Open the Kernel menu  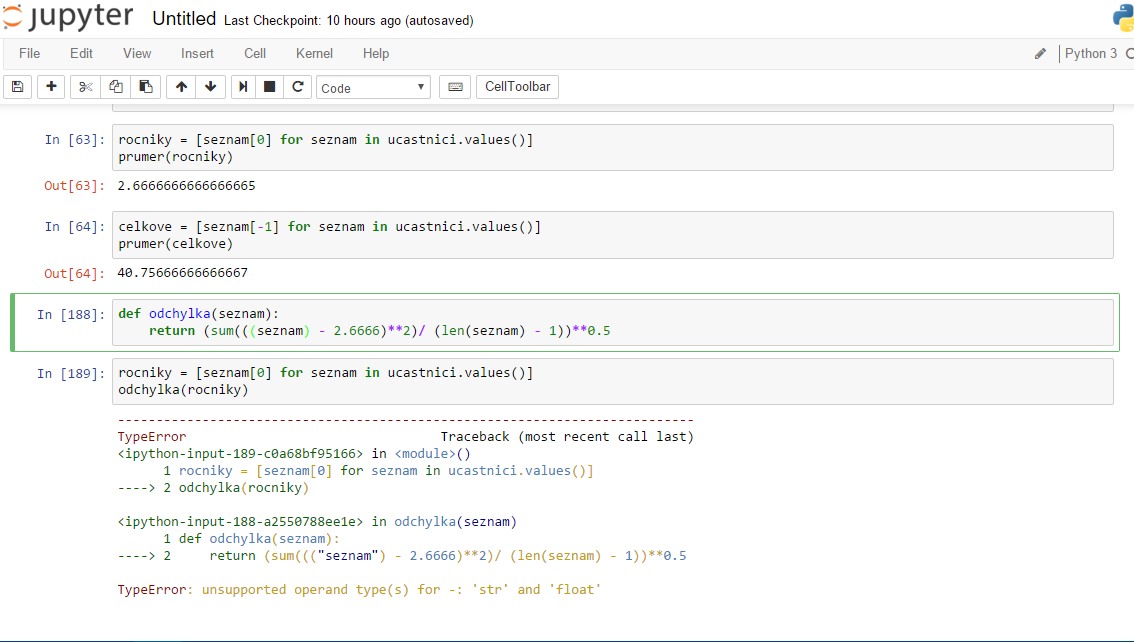click(314, 53)
